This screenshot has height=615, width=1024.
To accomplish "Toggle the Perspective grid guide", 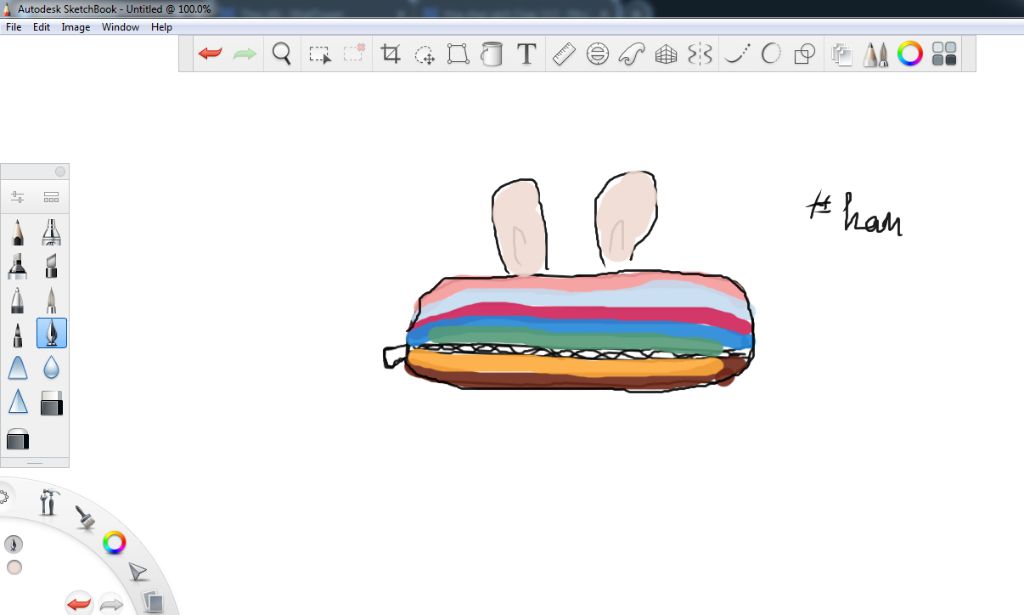I will tap(665, 54).
